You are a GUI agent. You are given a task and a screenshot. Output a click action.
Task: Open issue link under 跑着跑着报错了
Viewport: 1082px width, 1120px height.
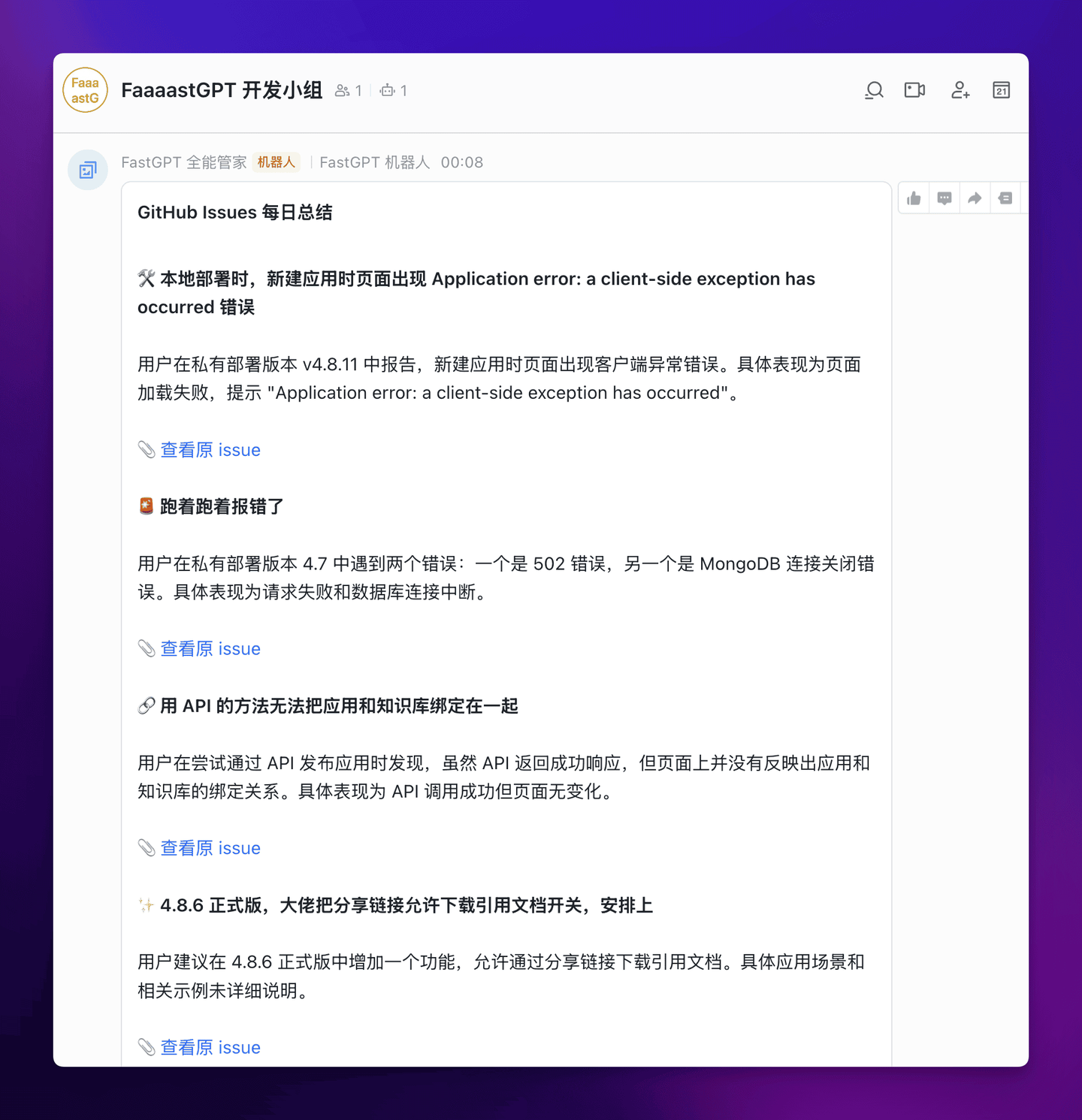pyautogui.click(x=210, y=648)
